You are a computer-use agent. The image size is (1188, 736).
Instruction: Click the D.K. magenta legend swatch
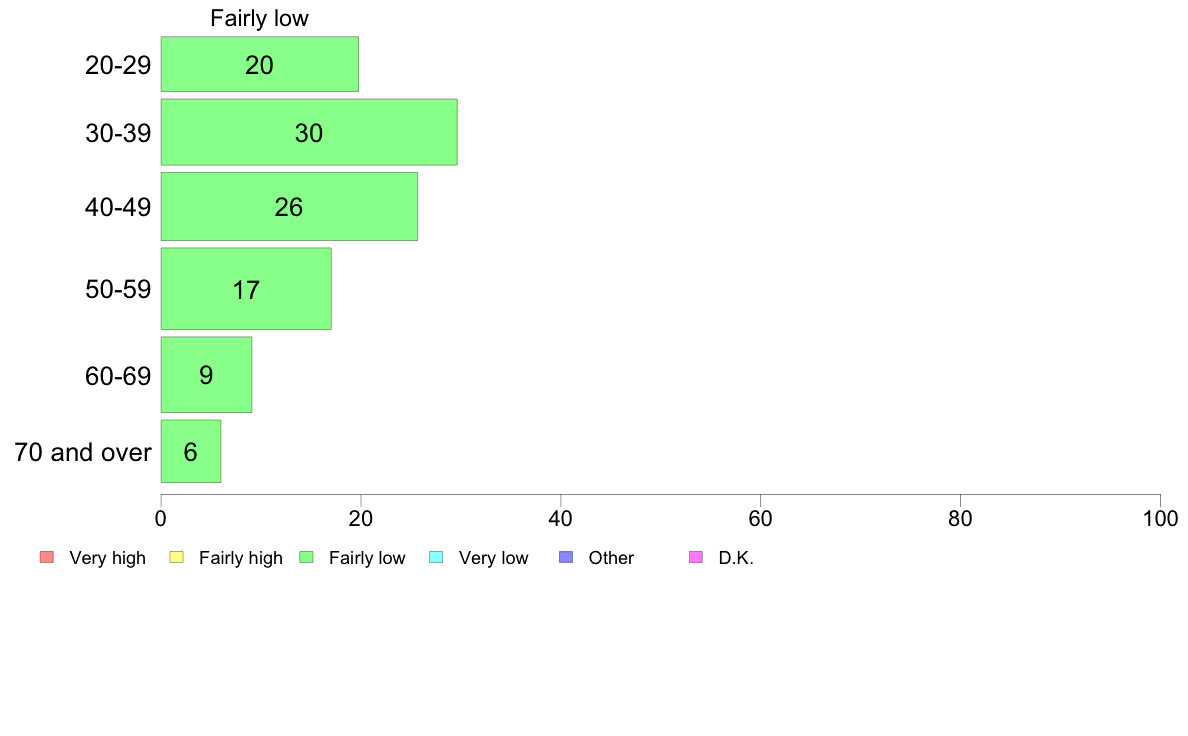(696, 557)
